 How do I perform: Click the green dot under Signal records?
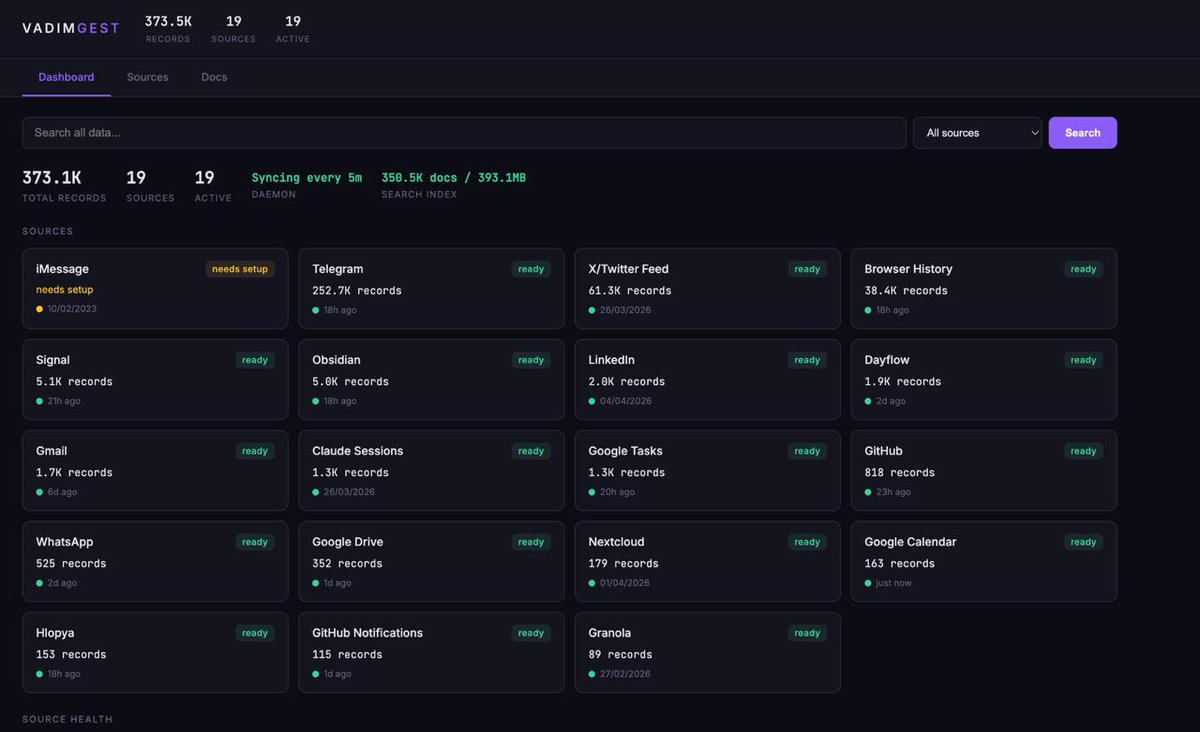pos(40,401)
